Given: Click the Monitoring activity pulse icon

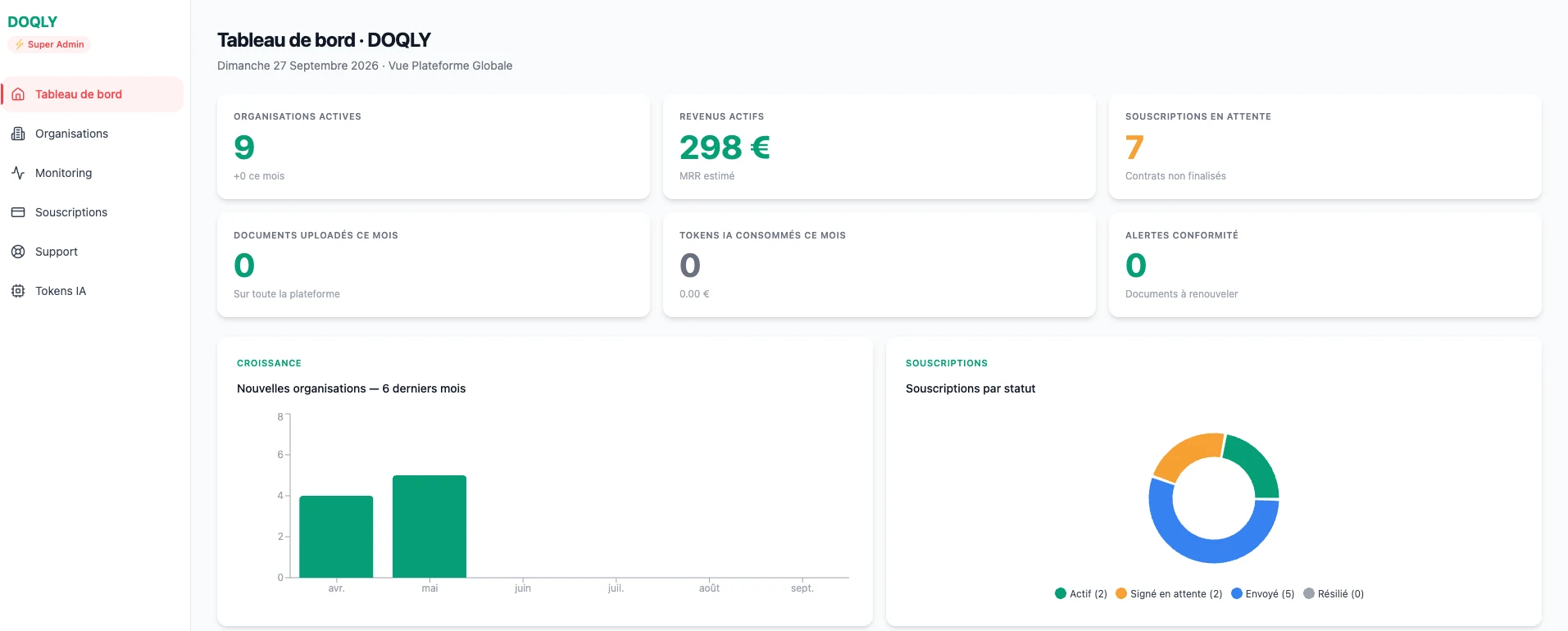Looking at the screenshot, I should (18, 173).
